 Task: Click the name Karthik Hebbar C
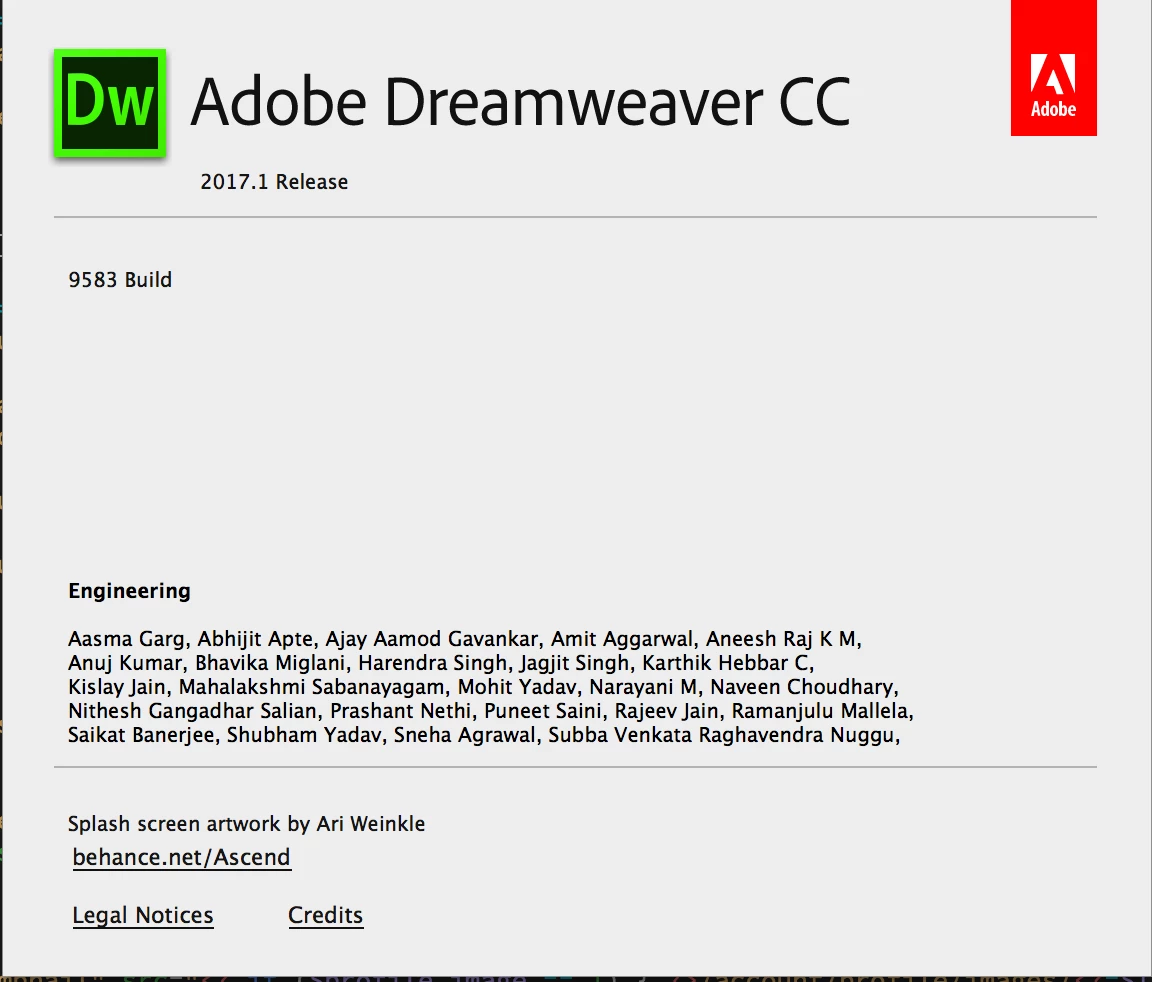(725, 663)
